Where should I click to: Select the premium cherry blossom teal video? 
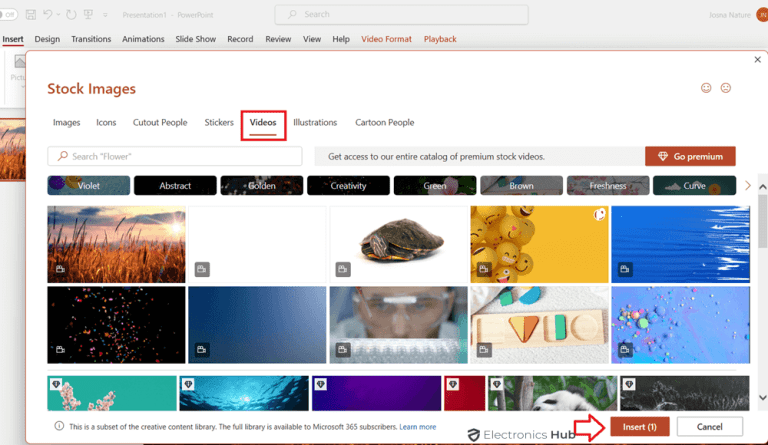(x=112, y=393)
